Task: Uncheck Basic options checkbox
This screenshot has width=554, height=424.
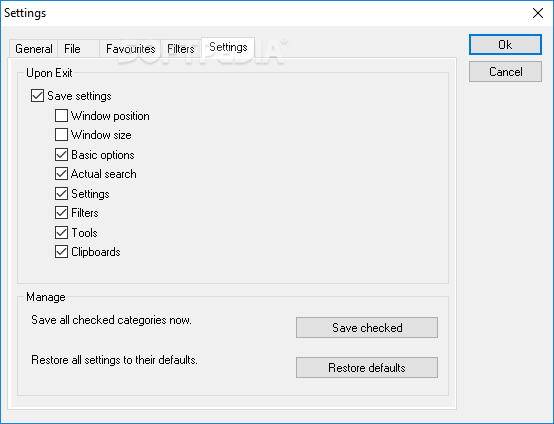Action: 61,154
